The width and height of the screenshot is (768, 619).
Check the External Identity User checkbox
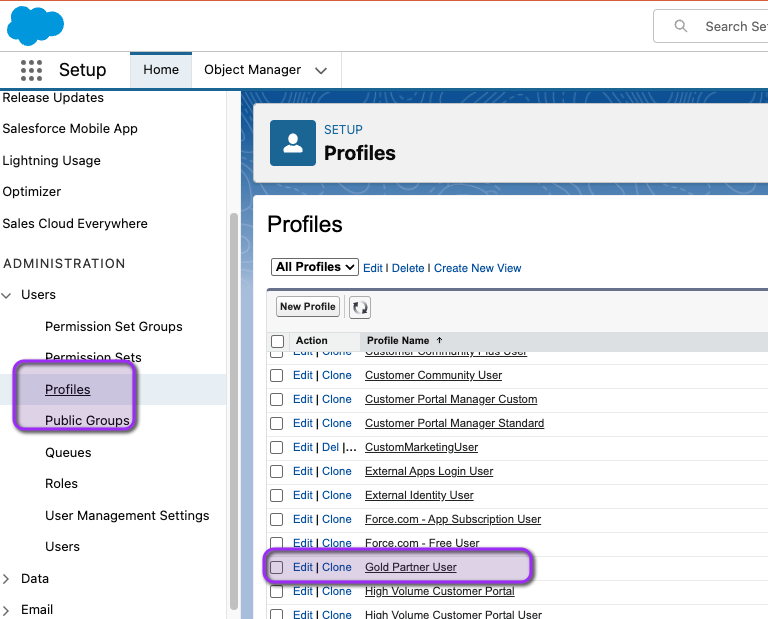coord(277,496)
